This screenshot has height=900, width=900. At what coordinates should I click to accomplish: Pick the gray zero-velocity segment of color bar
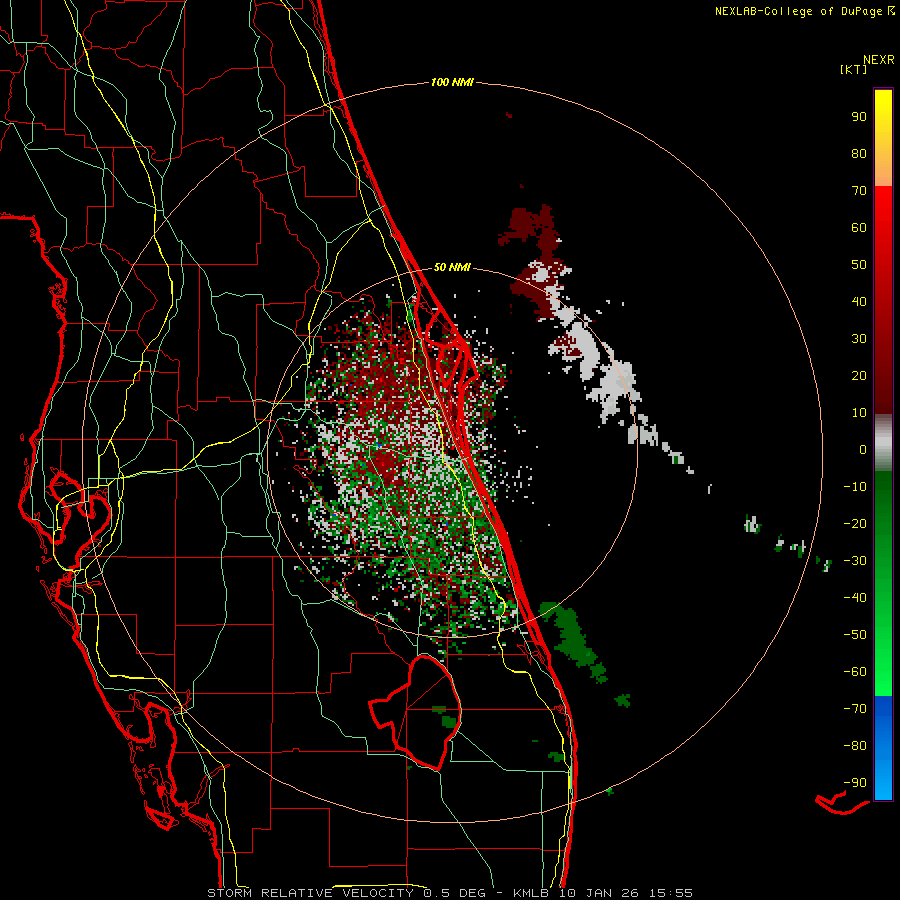tap(883, 443)
